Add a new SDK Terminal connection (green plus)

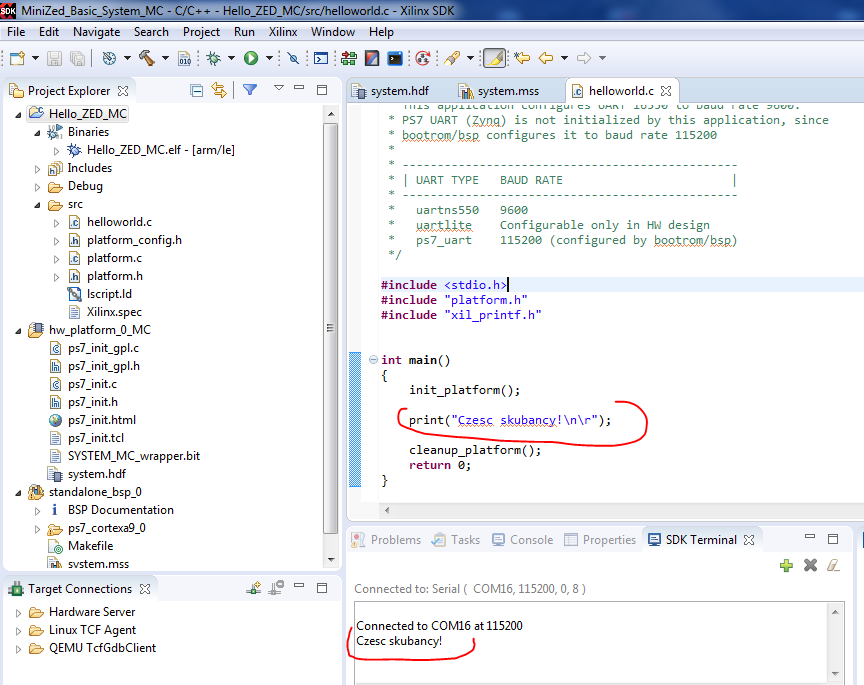click(x=786, y=566)
